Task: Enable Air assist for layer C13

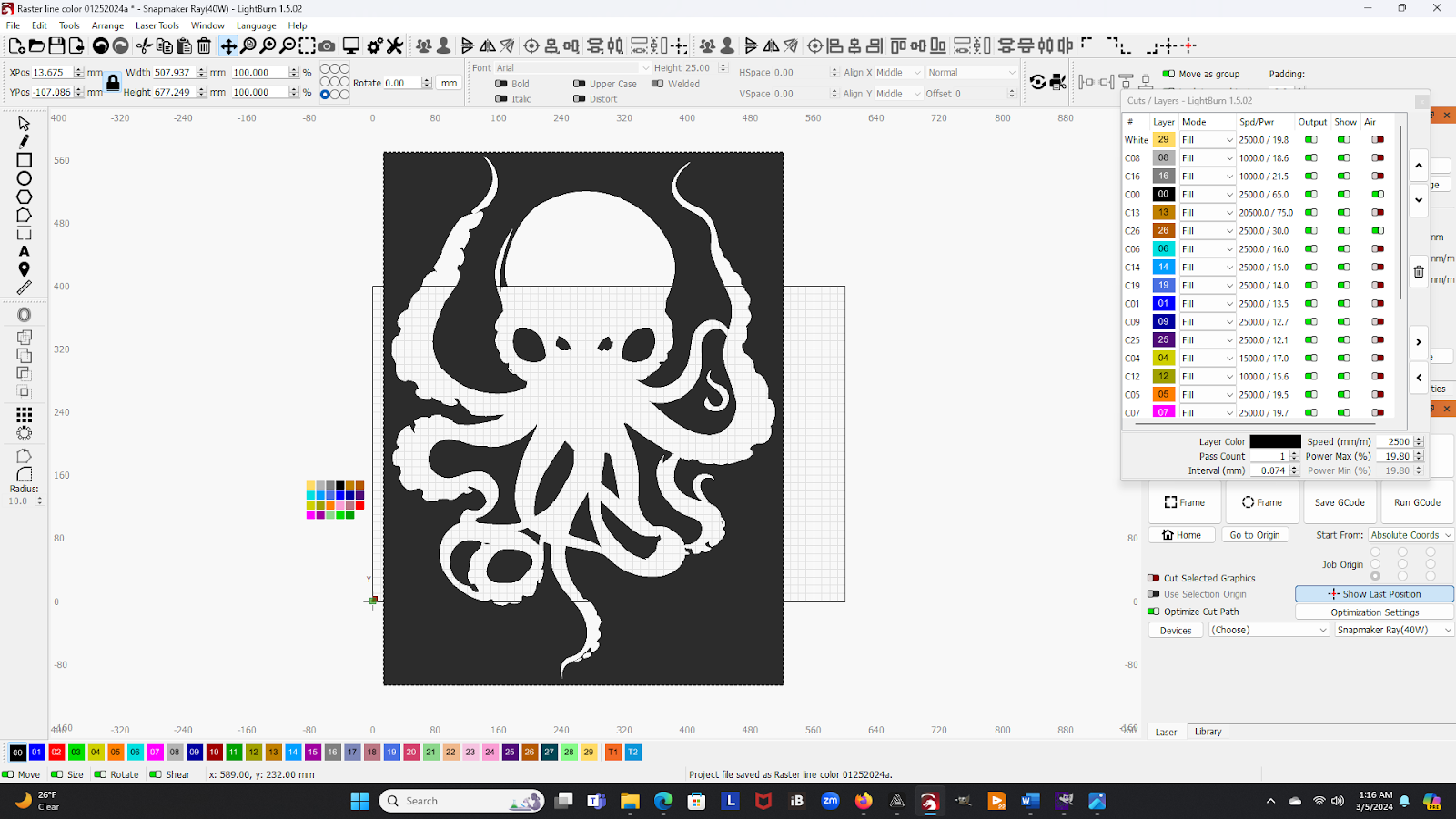Action: coord(1378,212)
